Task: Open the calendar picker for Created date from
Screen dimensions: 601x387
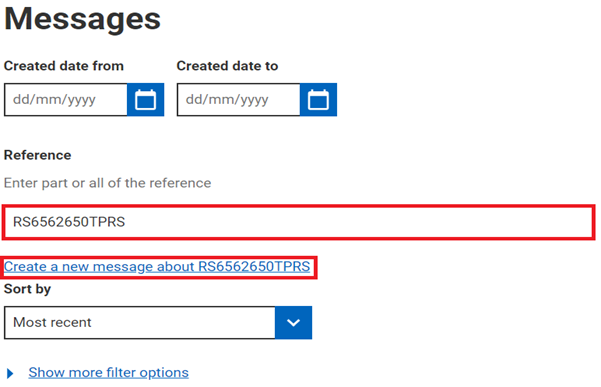Action: [x=146, y=100]
